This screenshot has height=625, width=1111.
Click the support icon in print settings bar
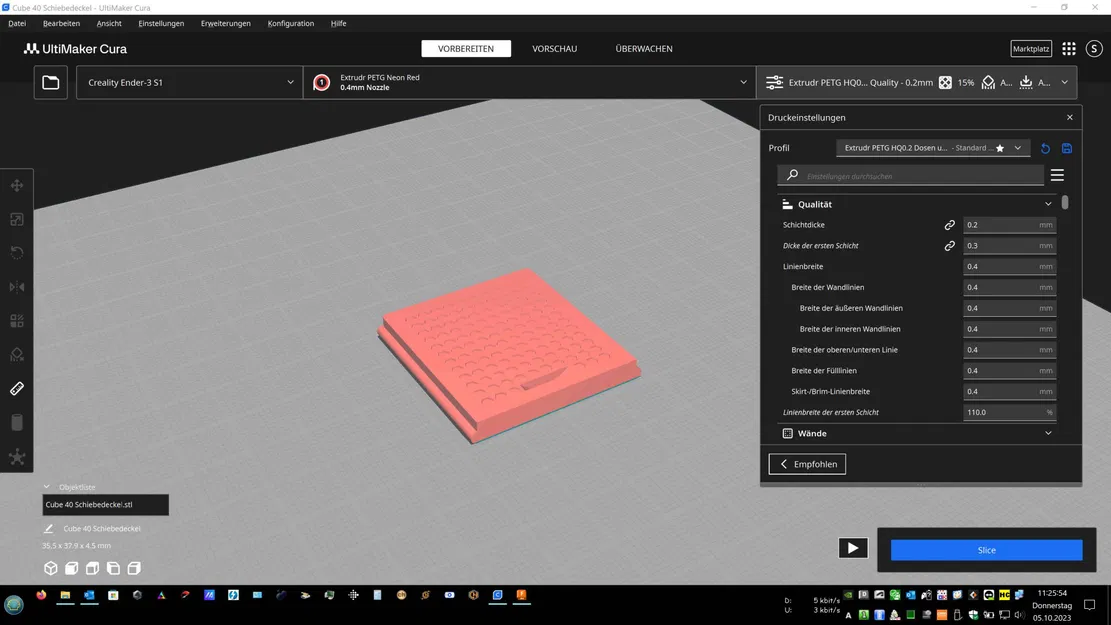coord(988,82)
